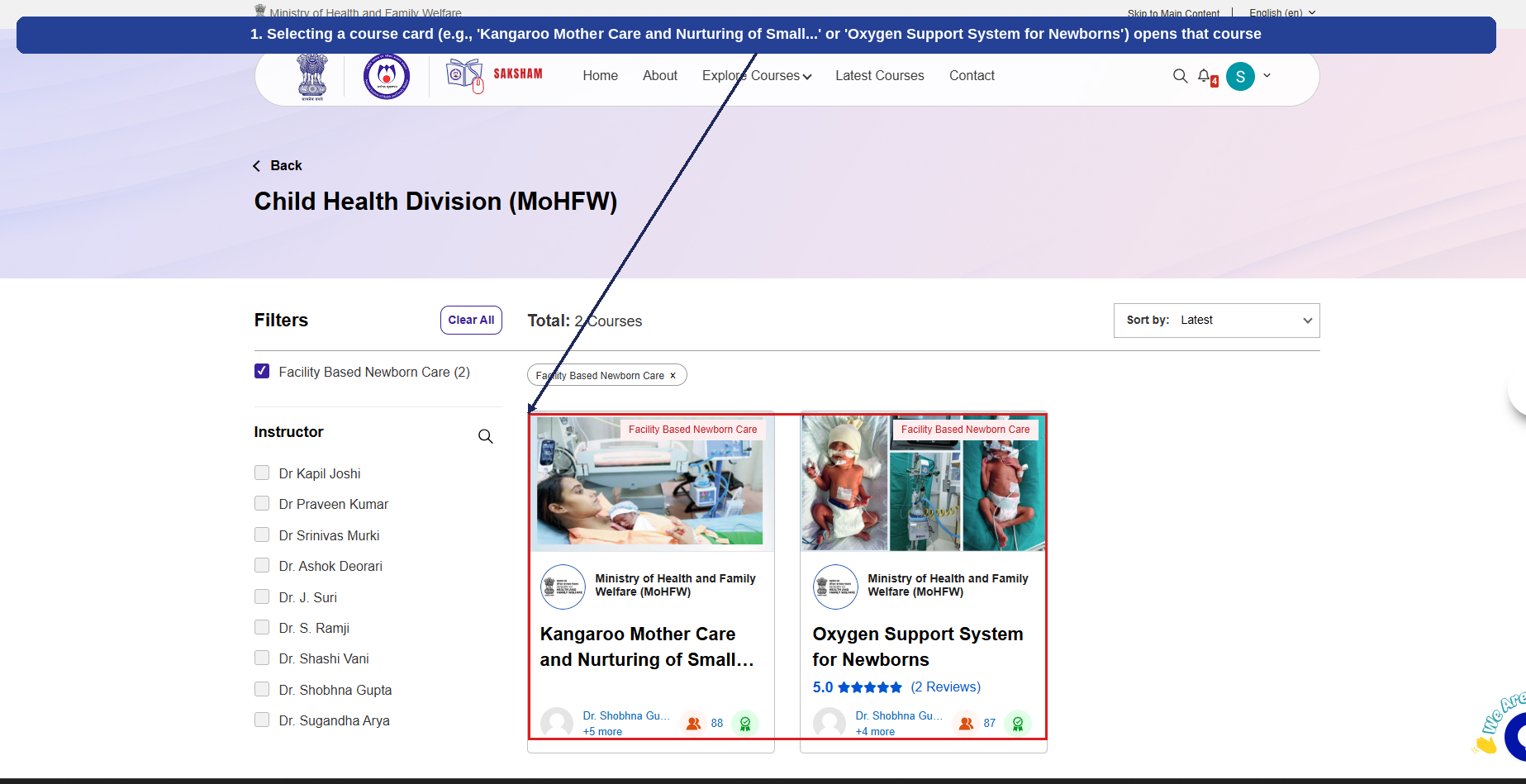
Task: Check the Dr. Ashok Deorari instructor filter
Action: (262, 565)
